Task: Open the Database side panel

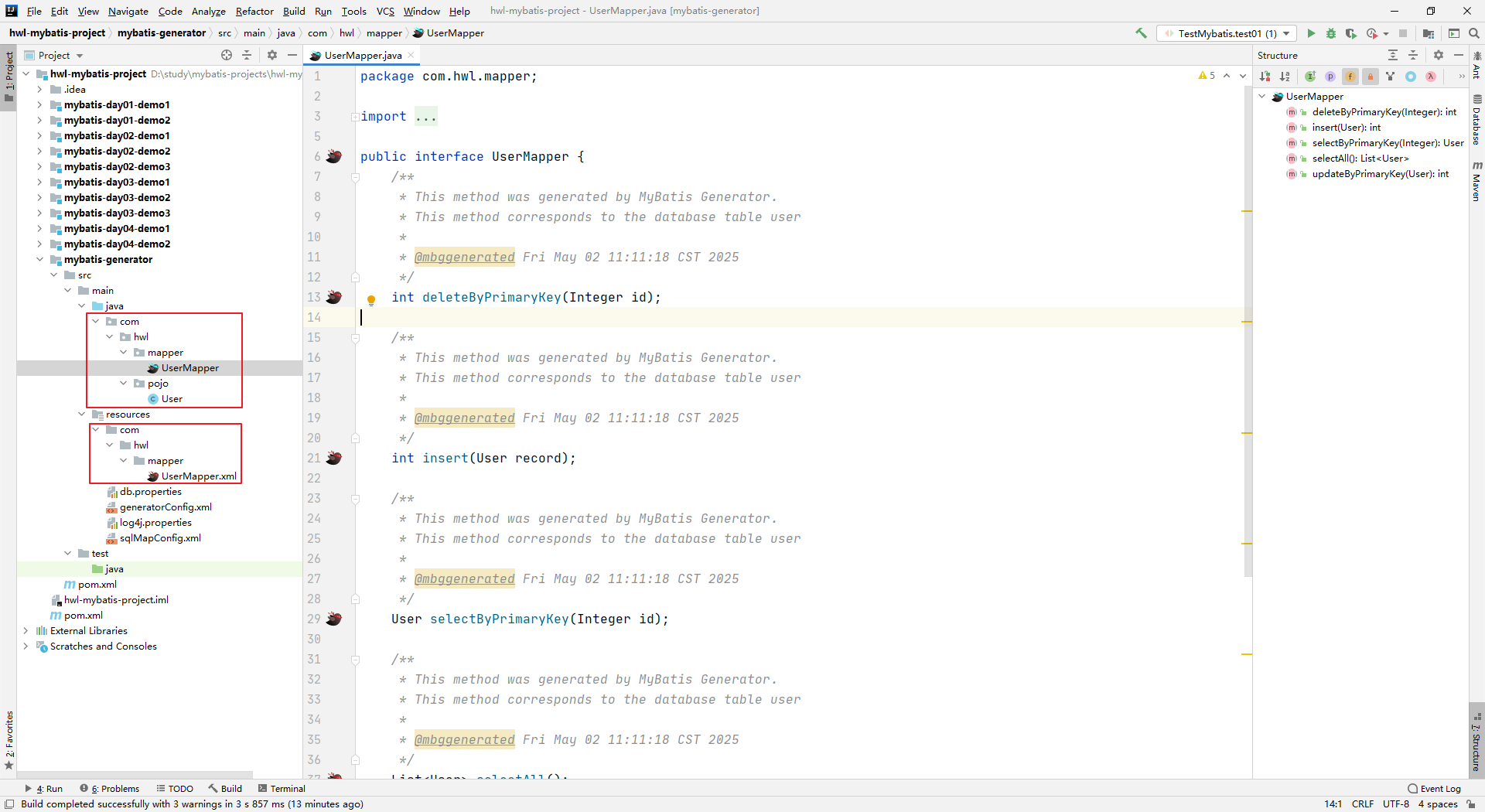Action: tap(1477, 121)
